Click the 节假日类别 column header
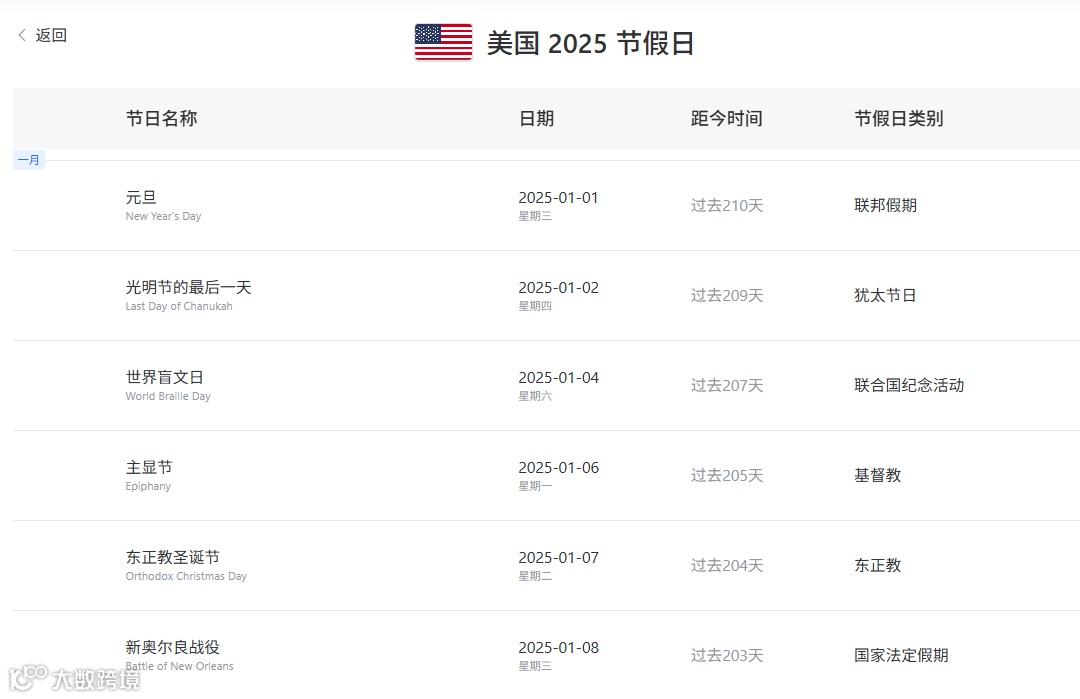Viewport: 1080px width, 699px height. (899, 118)
